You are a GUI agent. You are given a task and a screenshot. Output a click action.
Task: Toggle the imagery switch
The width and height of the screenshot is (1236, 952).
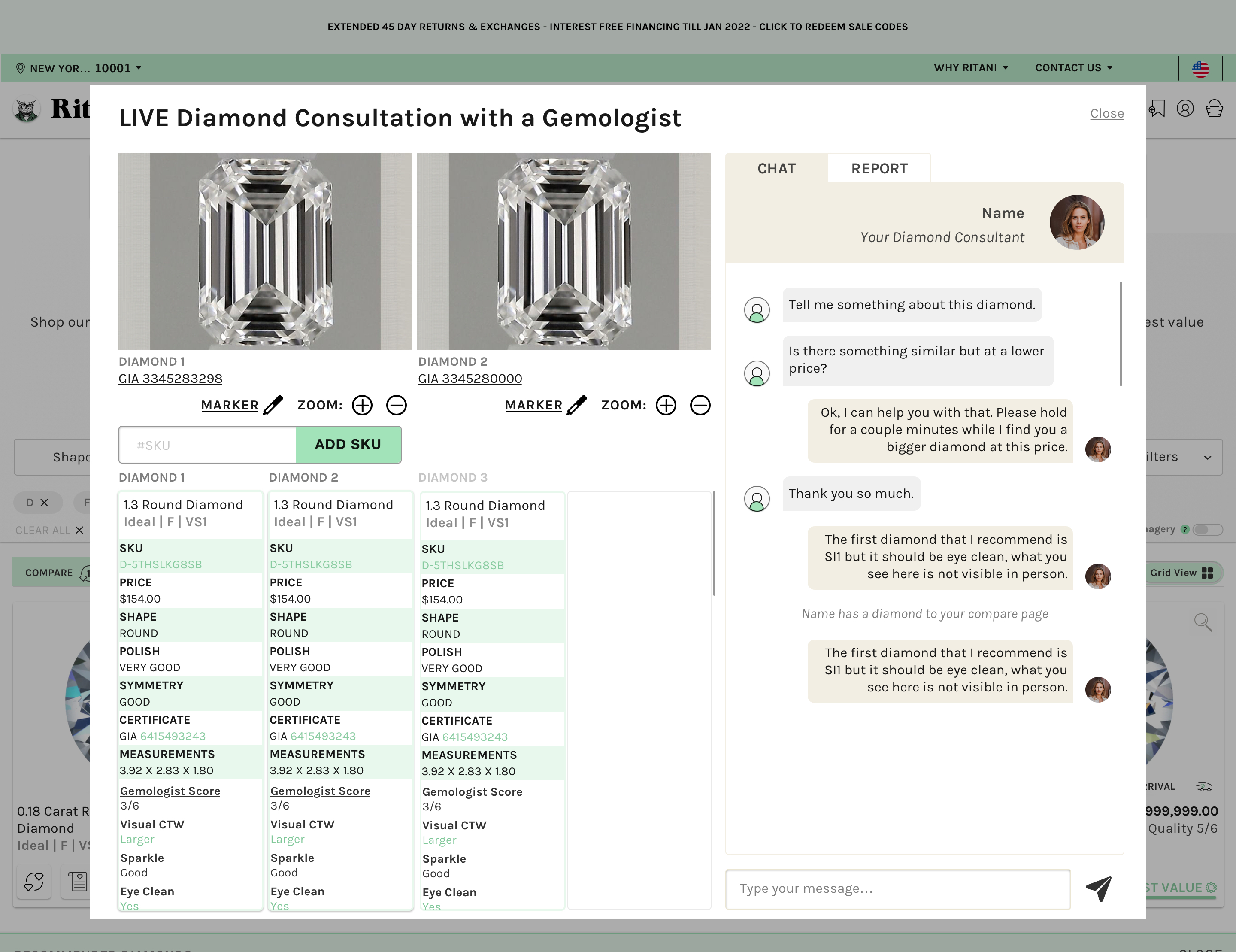pyautogui.click(x=1207, y=529)
